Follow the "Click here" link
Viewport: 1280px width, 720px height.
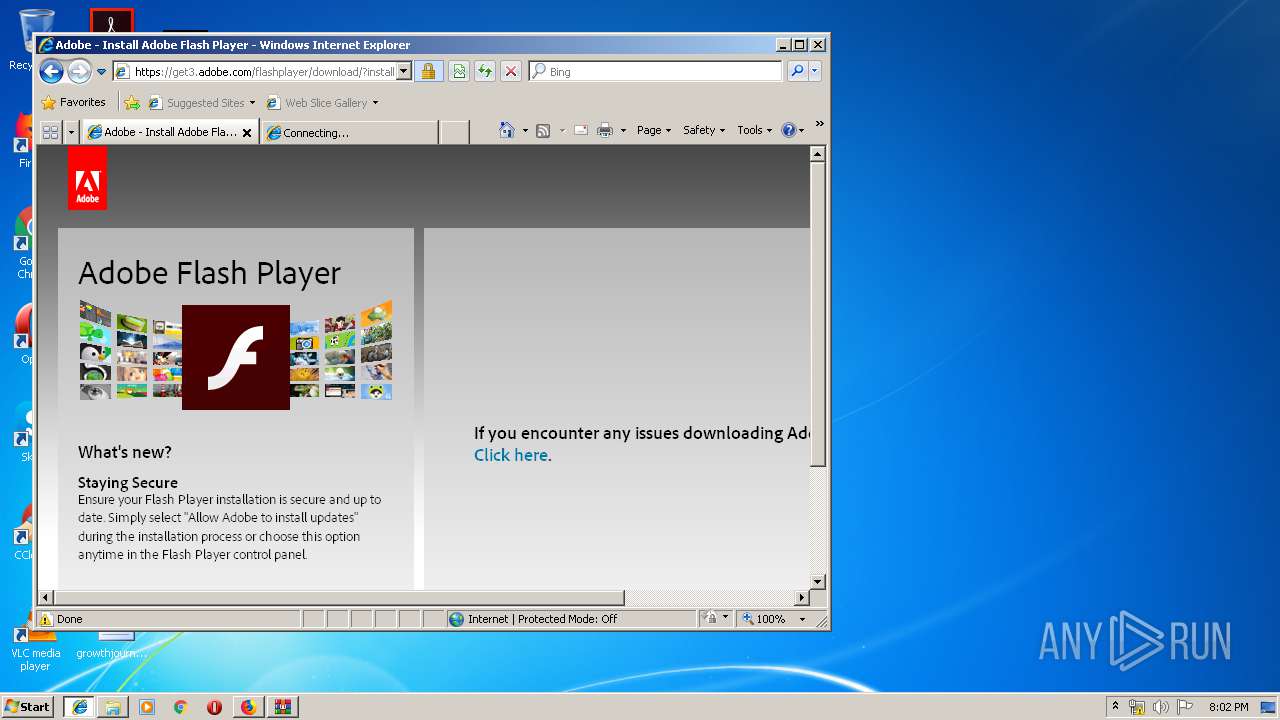511,455
